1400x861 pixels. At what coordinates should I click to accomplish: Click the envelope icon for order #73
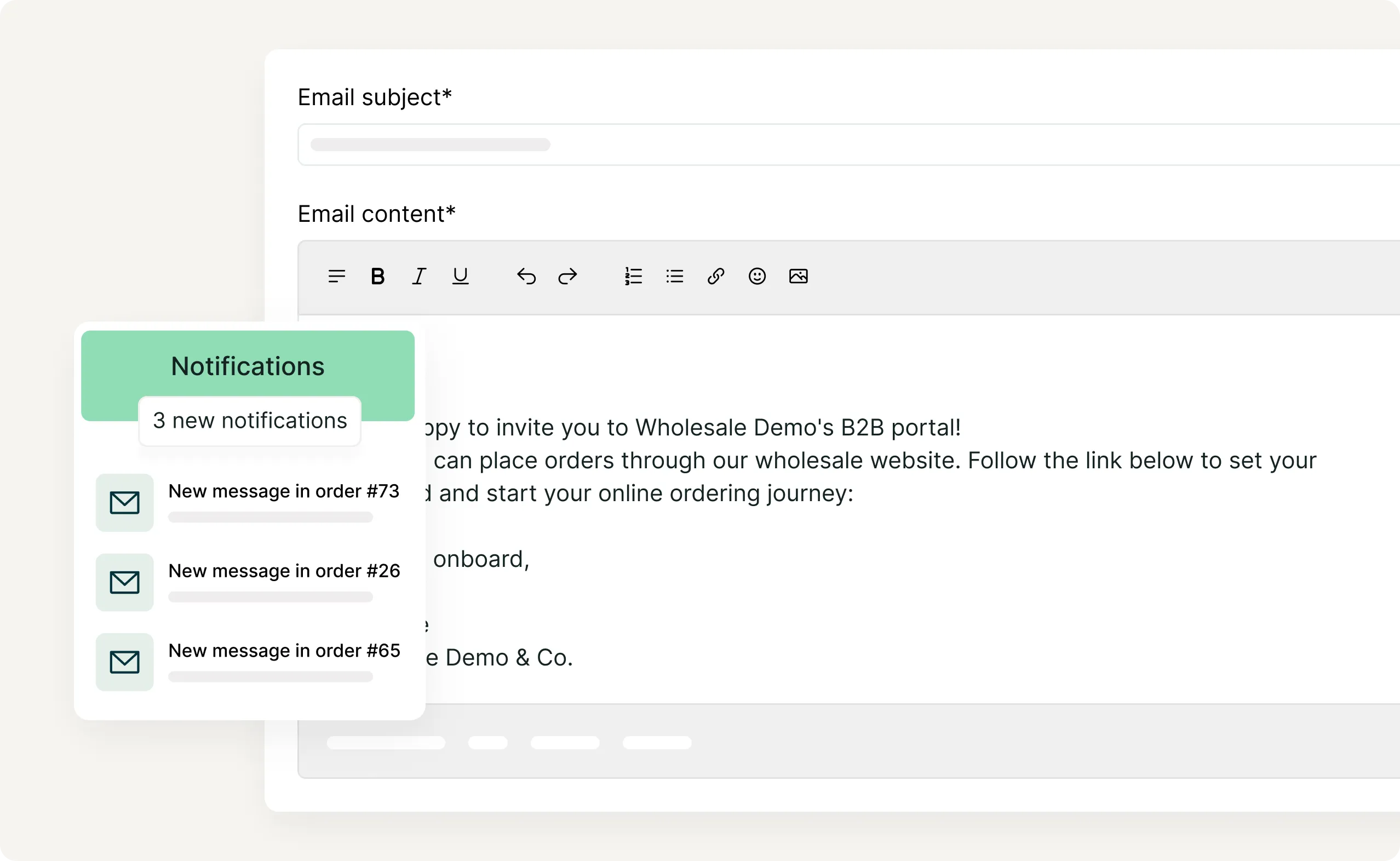(x=125, y=503)
